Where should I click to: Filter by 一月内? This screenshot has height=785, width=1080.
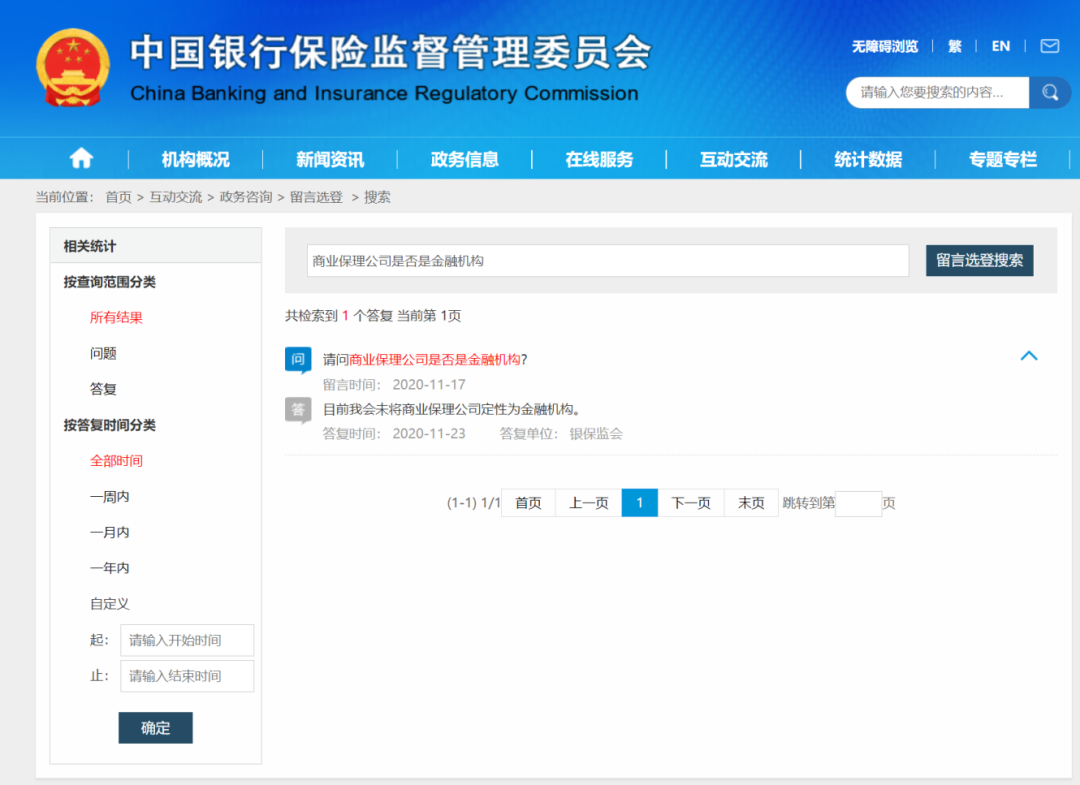pyautogui.click(x=110, y=532)
